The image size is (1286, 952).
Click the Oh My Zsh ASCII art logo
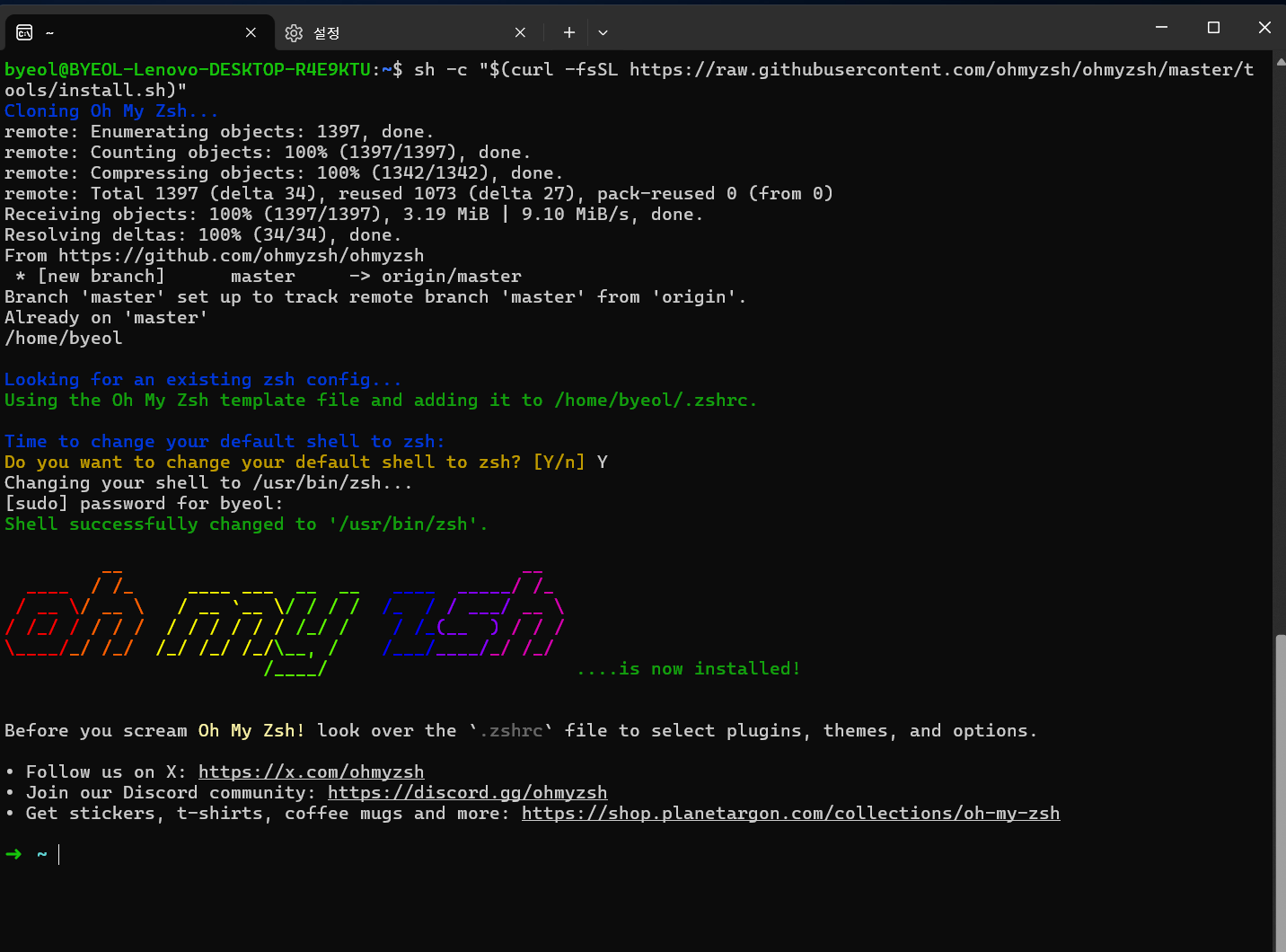(x=285, y=621)
